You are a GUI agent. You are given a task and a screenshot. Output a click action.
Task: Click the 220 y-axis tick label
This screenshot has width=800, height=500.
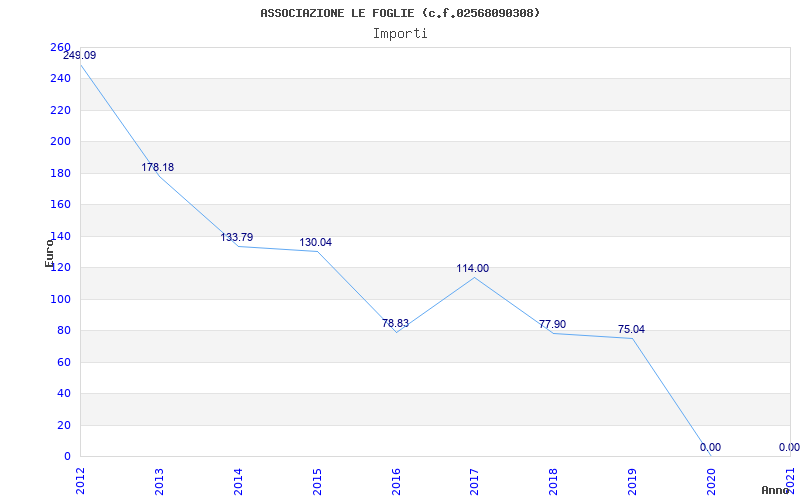(x=60, y=110)
